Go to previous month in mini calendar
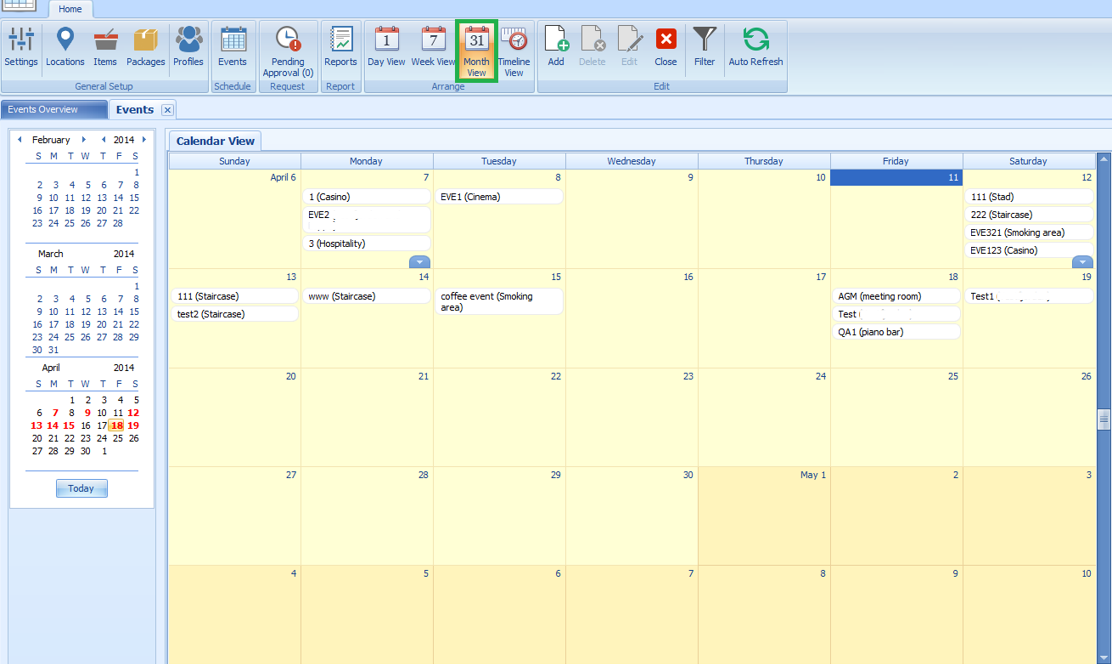1112x664 pixels. click(x=19, y=139)
